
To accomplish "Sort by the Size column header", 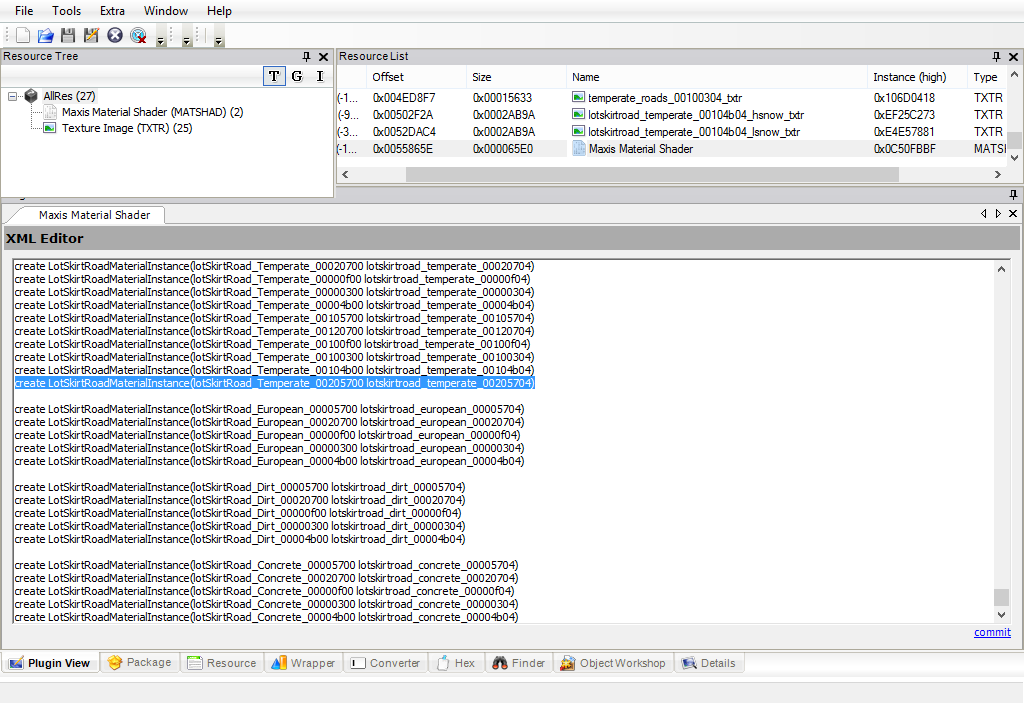I will 516,77.
